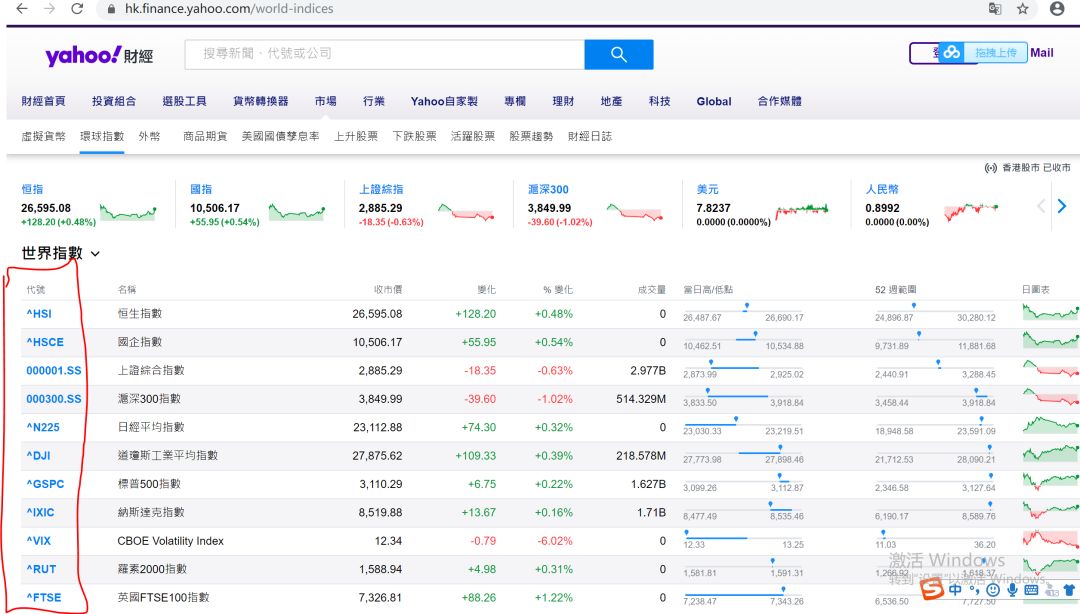This screenshot has width=1080, height=614.
Task: Switch to 活躍股票 tab
Action: [x=472, y=136]
